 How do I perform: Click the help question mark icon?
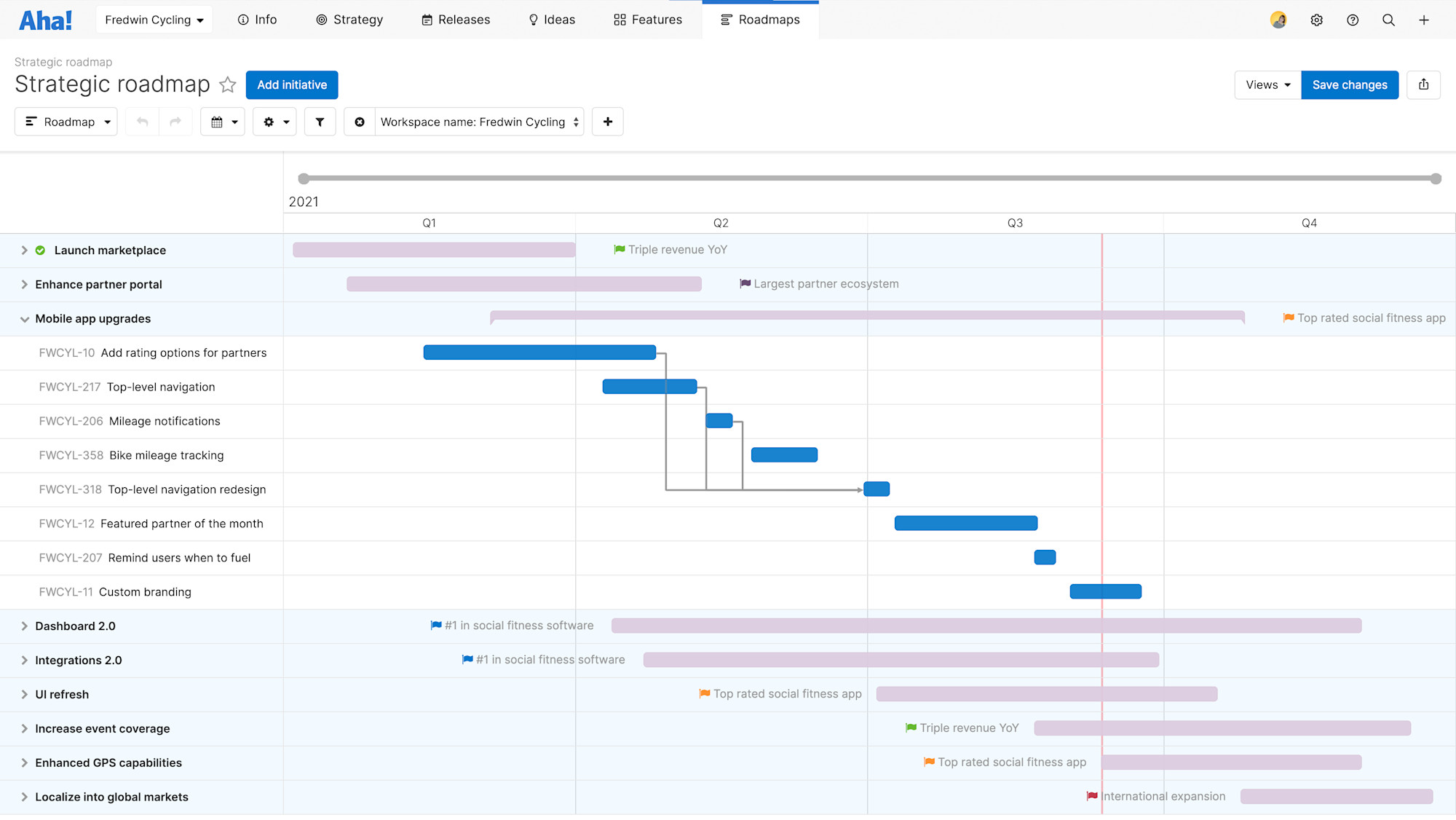click(x=1353, y=20)
